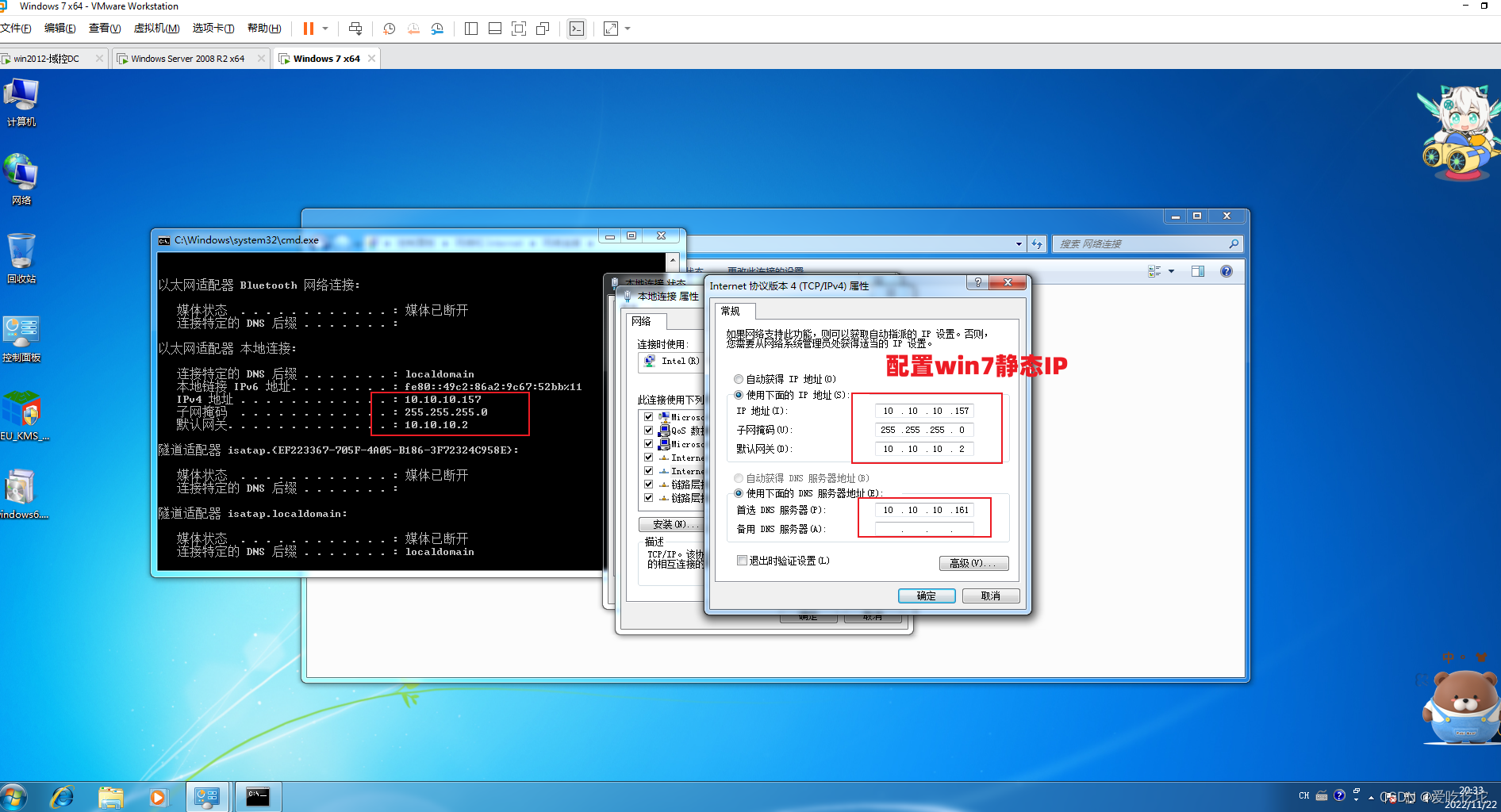Open Windows Media Player from the taskbar
Image resolution: width=1501 pixels, height=812 pixels.
(x=159, y=796)
